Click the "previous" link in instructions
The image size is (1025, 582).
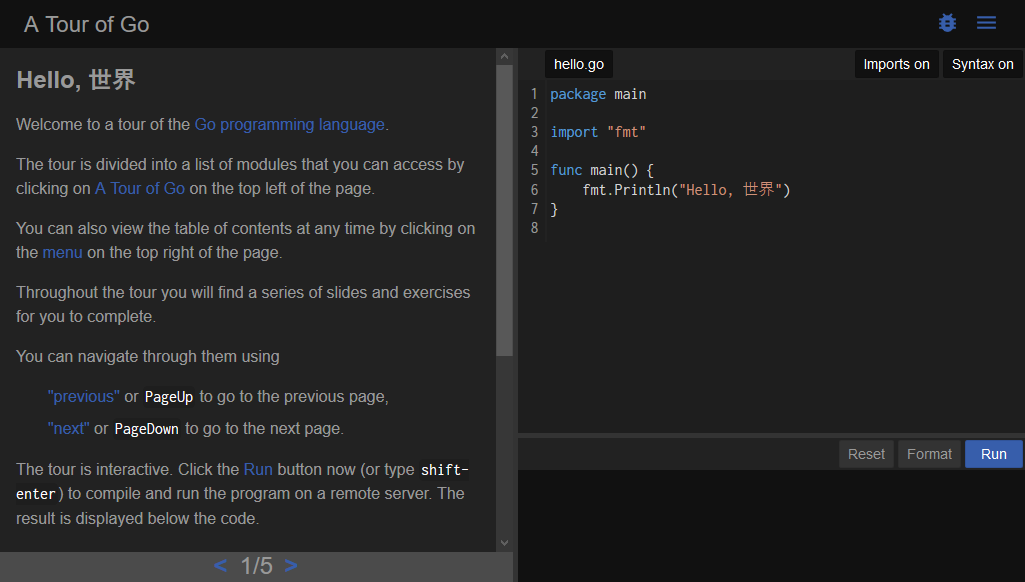pyautogui.click(x=84, y=396)
